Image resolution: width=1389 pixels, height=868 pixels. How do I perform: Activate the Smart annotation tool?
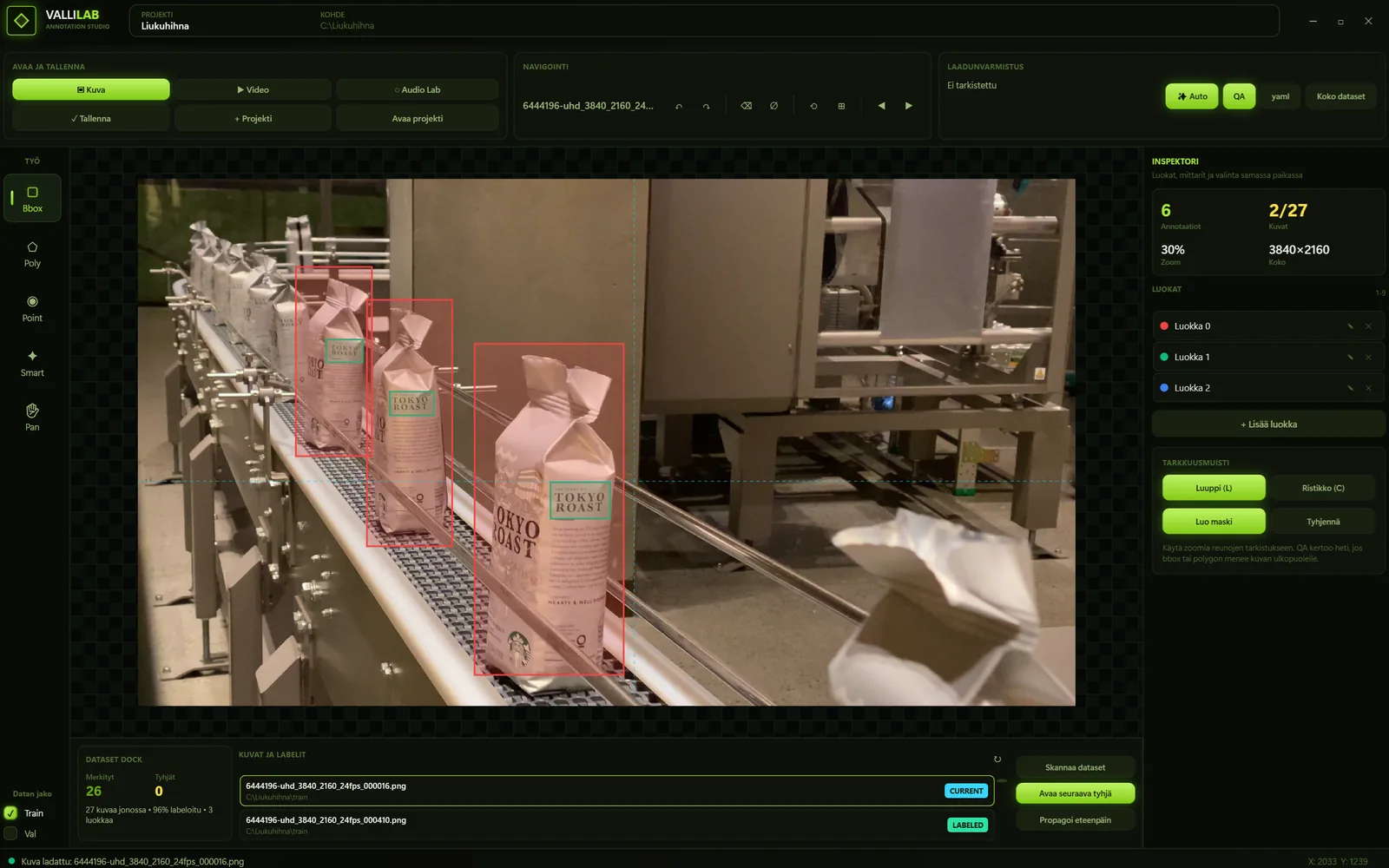(32, 363)
